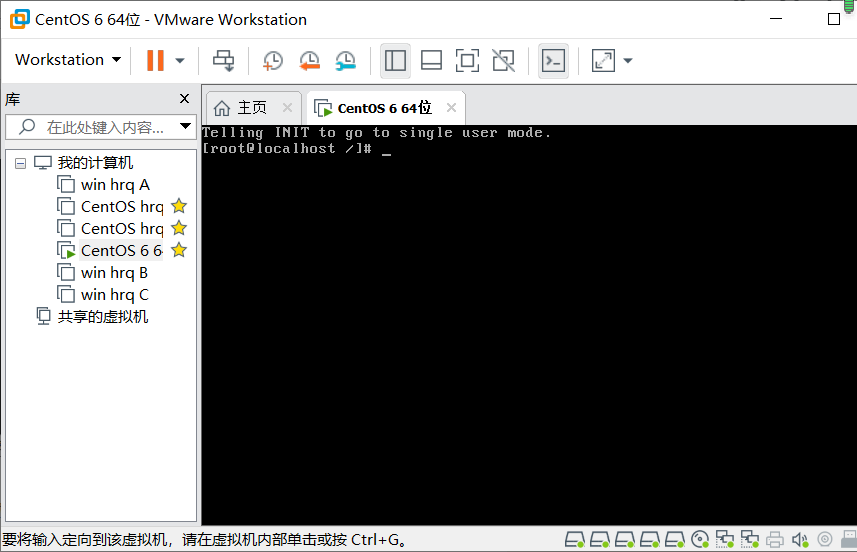Image resolution: width=857 pixels, height=552 pixels.
Task: Click inside the VM terminal console
Action: pos(529,325)
